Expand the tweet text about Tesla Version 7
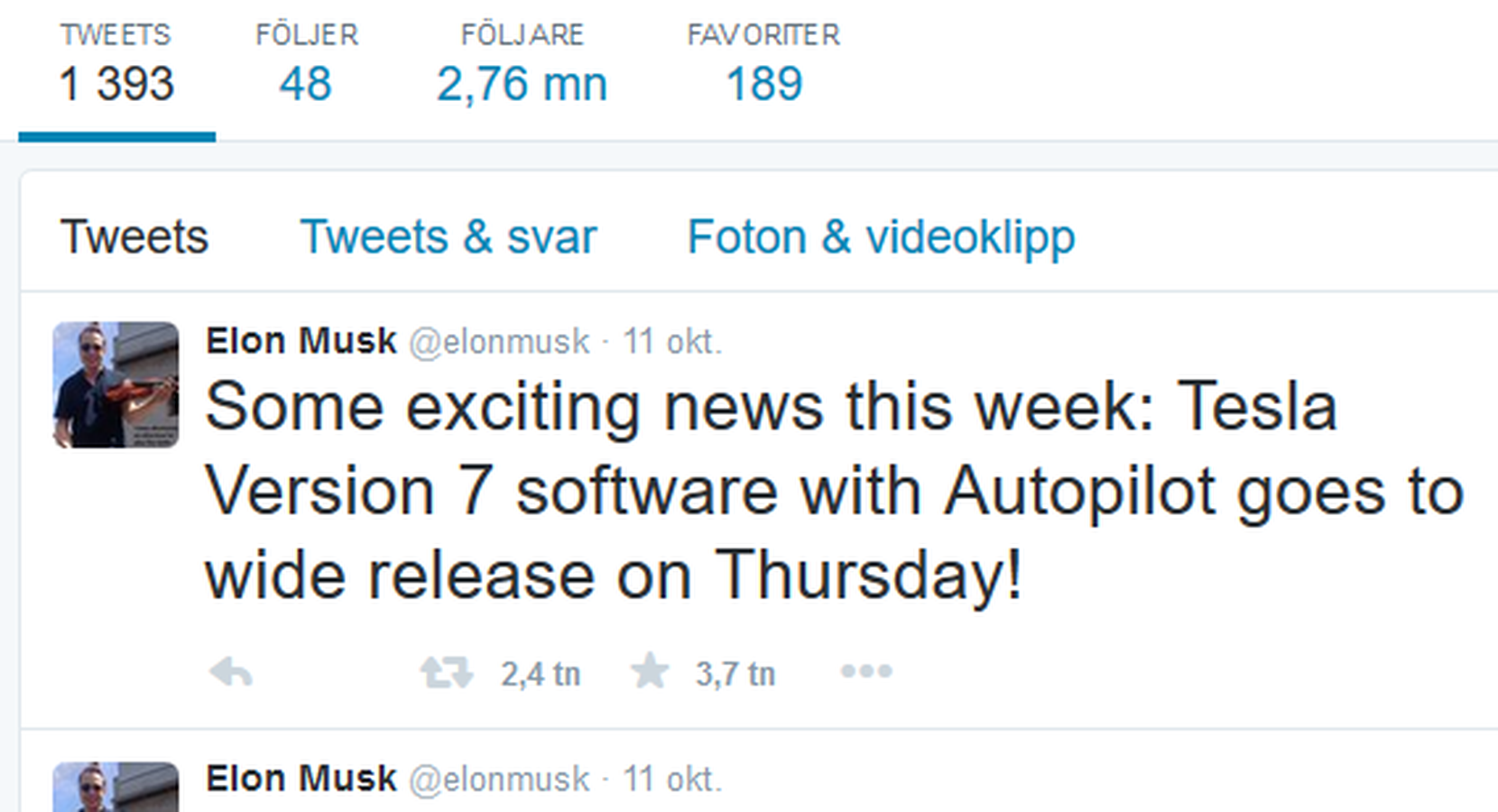1498x812 pixels. 835,491
